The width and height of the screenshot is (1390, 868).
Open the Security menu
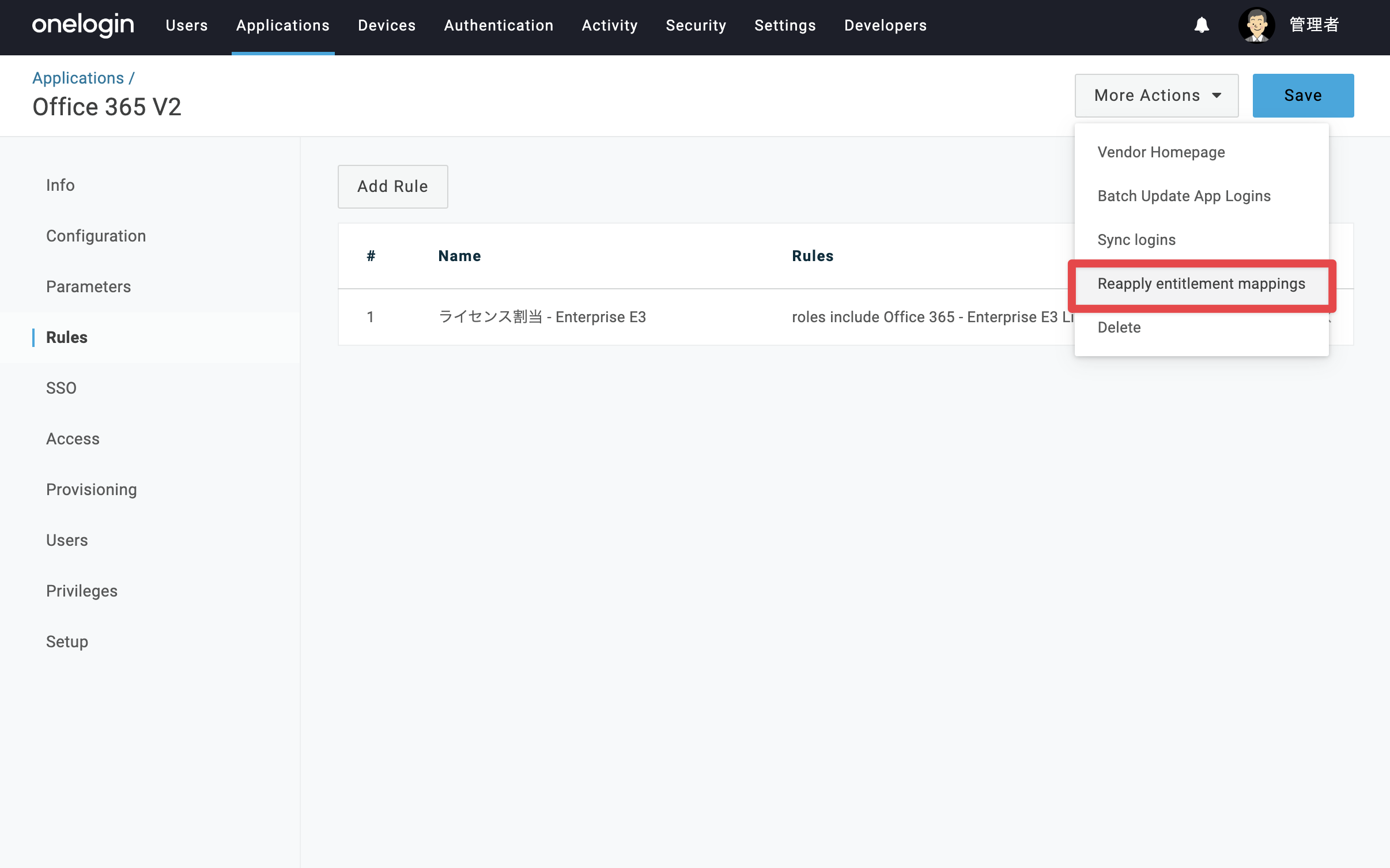pos(696,25)
